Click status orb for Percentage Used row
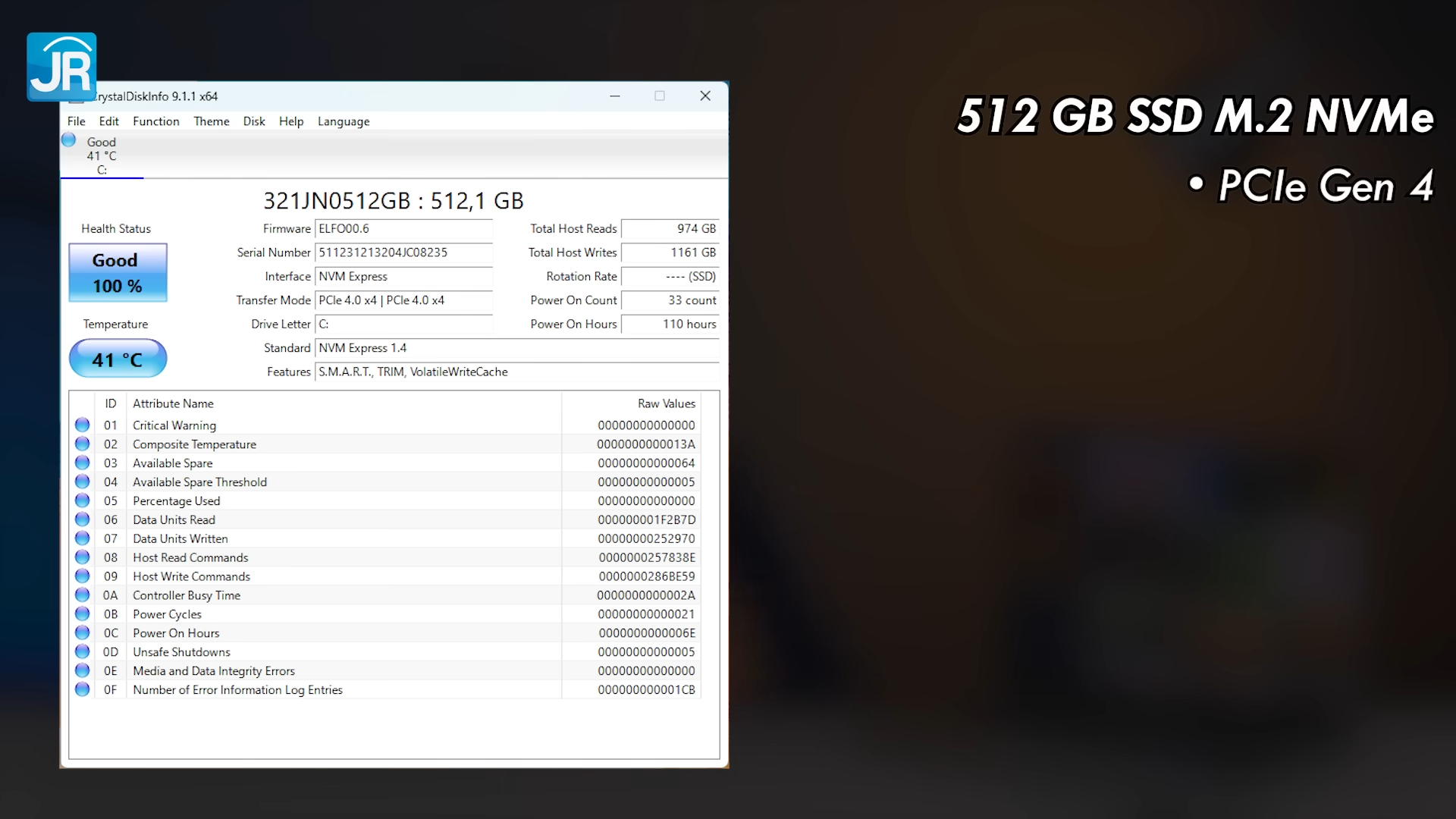 pyautogui.click(x=82, y=500)
